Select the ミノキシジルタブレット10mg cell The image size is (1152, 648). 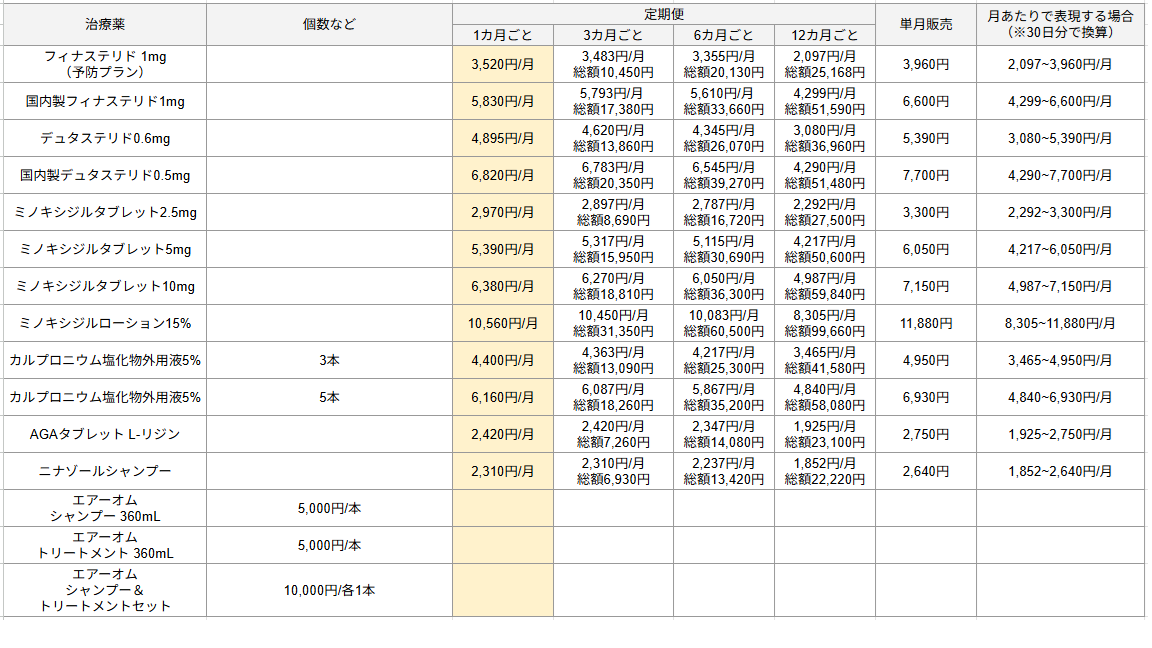pyautogui.click(x=105, y=287)
